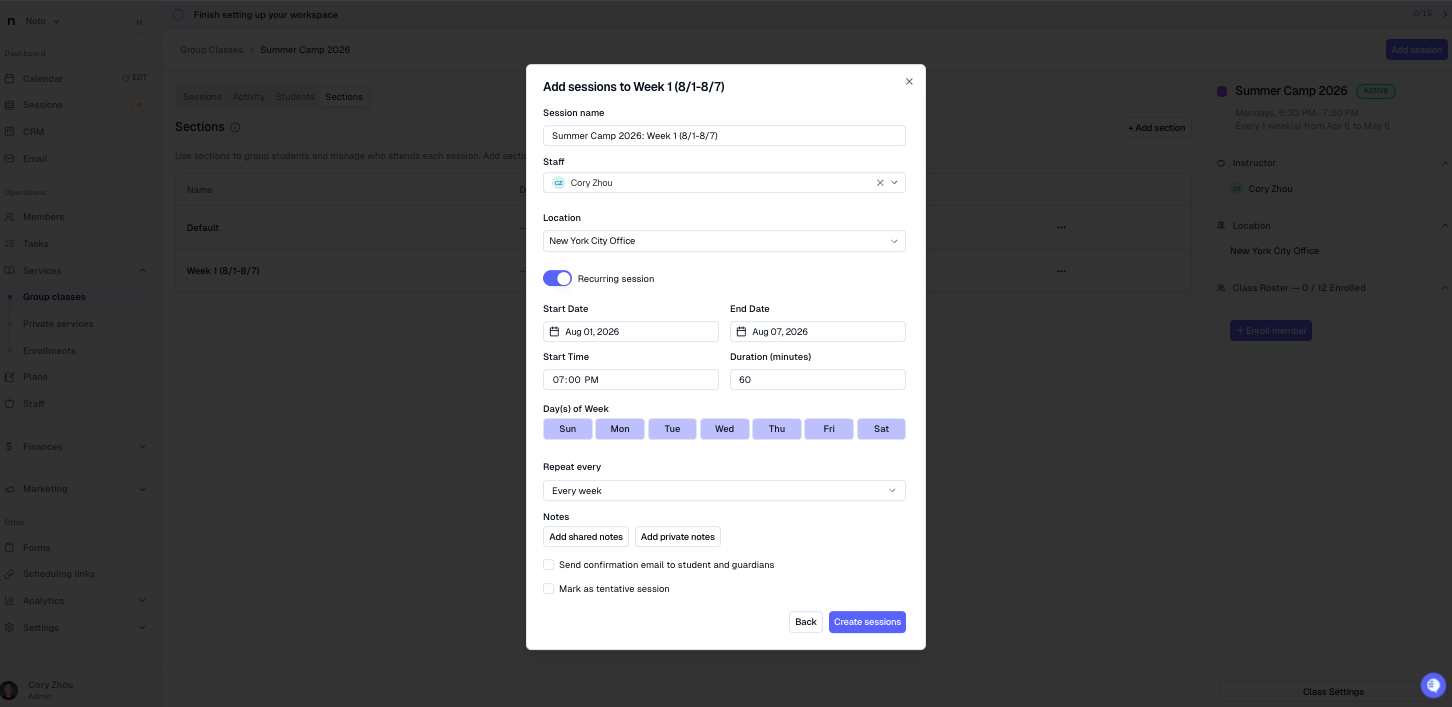Expand Settings section chevron
The height and width of the screenshot is (707, 1452).
point(142,628)
